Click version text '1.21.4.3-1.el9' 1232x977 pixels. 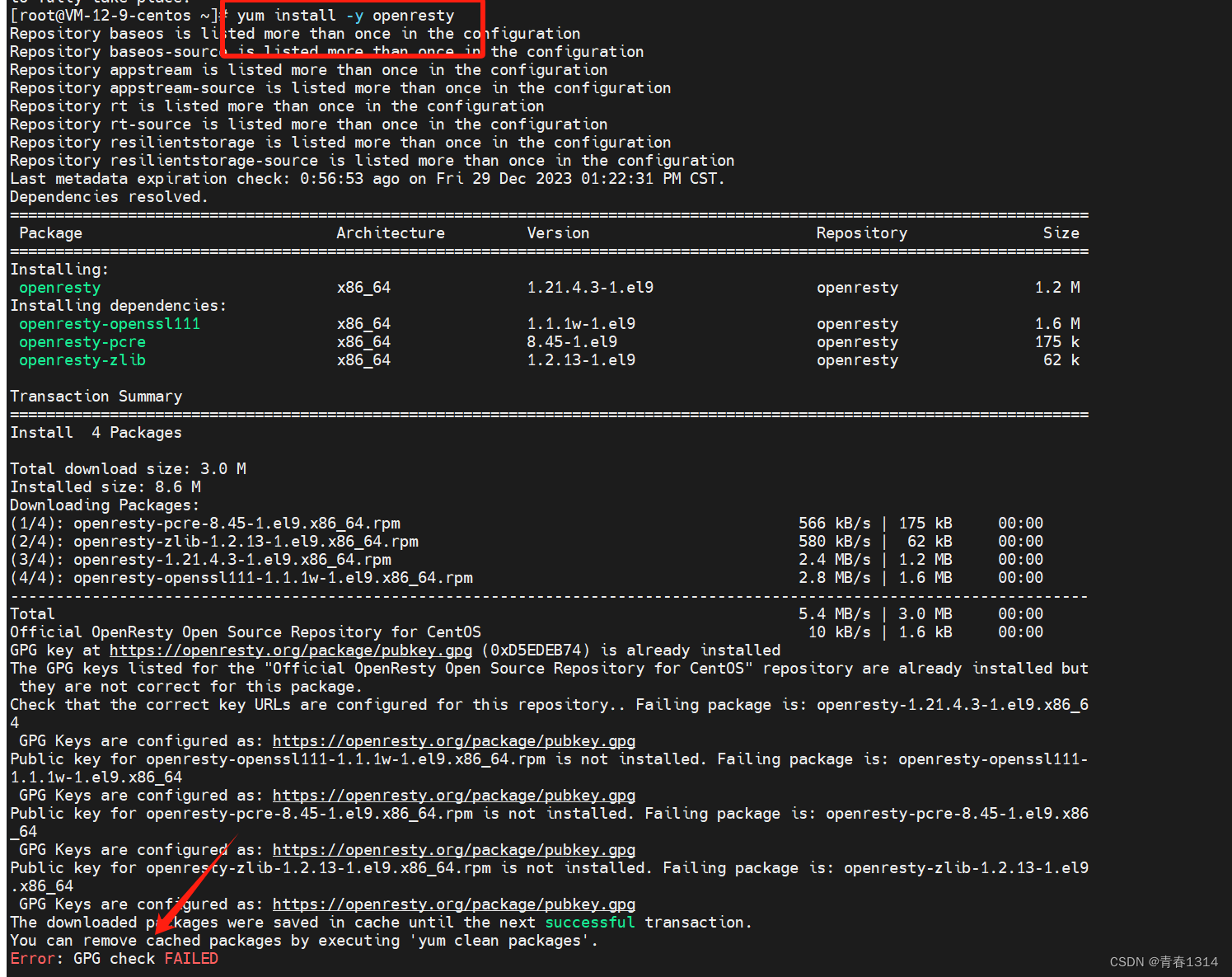[x=590, y=288]
